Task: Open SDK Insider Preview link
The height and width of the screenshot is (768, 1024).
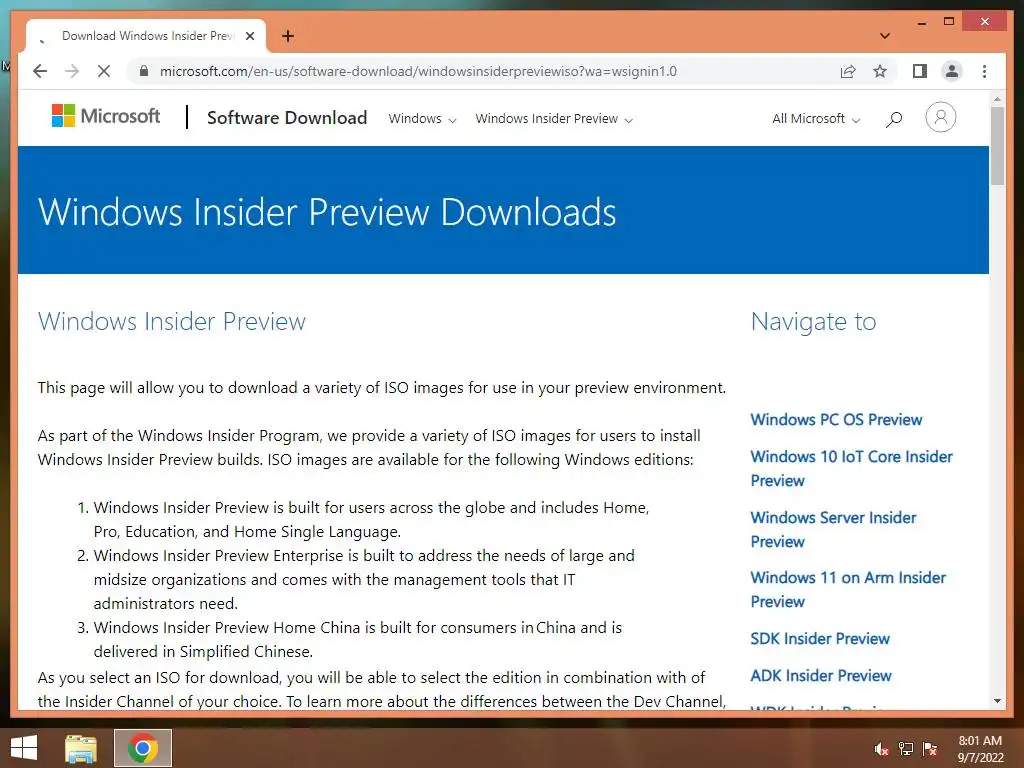Action: (820, 639)
